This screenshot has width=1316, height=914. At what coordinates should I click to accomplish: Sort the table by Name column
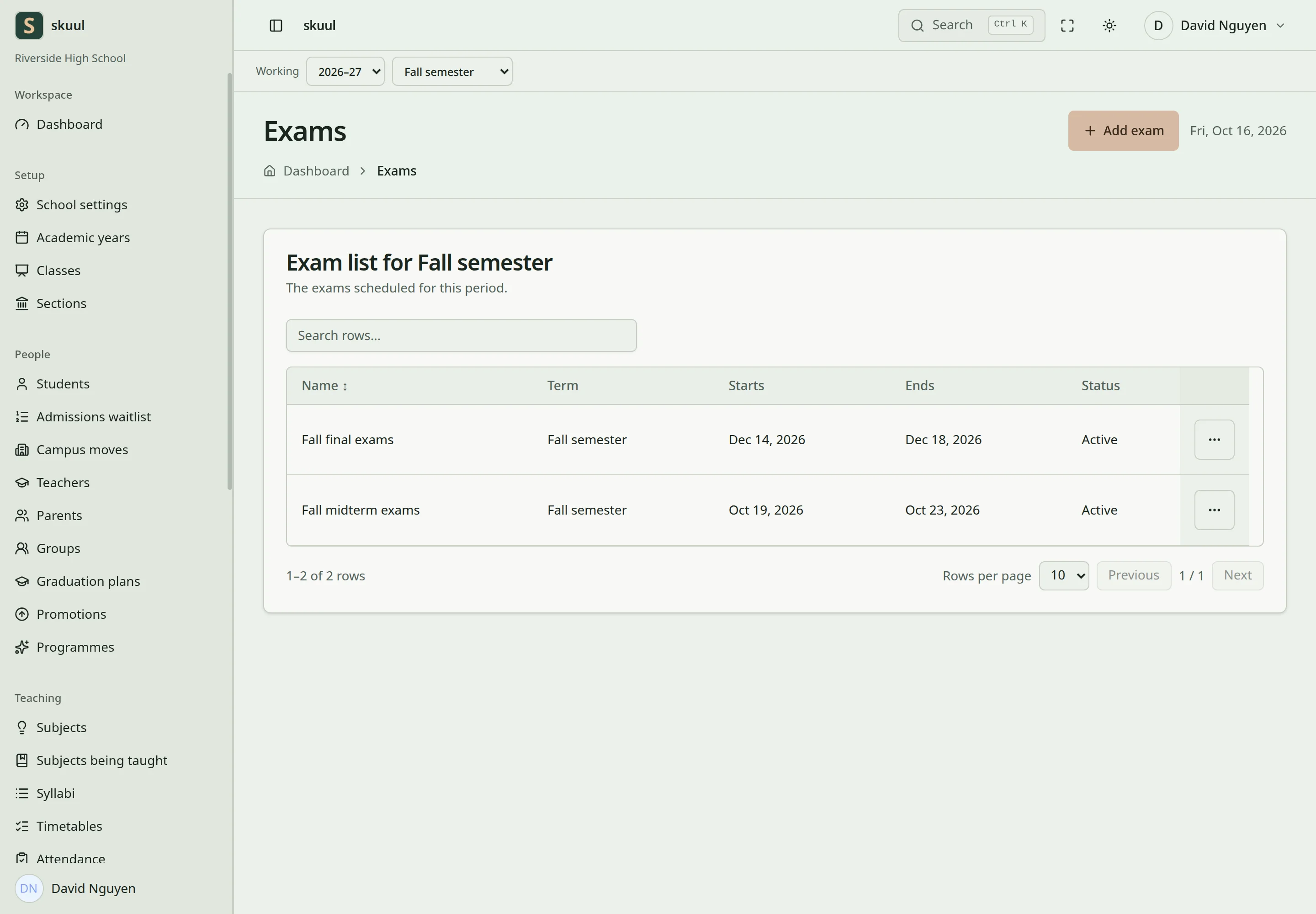[325, 386]
